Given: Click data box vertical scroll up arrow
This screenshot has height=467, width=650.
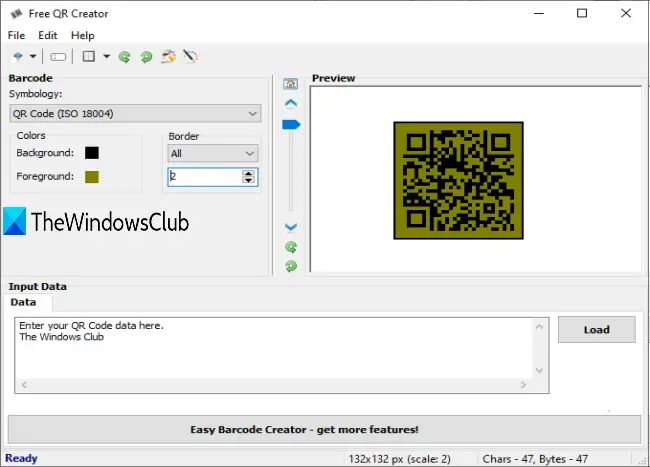Looking at the screenshot, I should [539, 327].
